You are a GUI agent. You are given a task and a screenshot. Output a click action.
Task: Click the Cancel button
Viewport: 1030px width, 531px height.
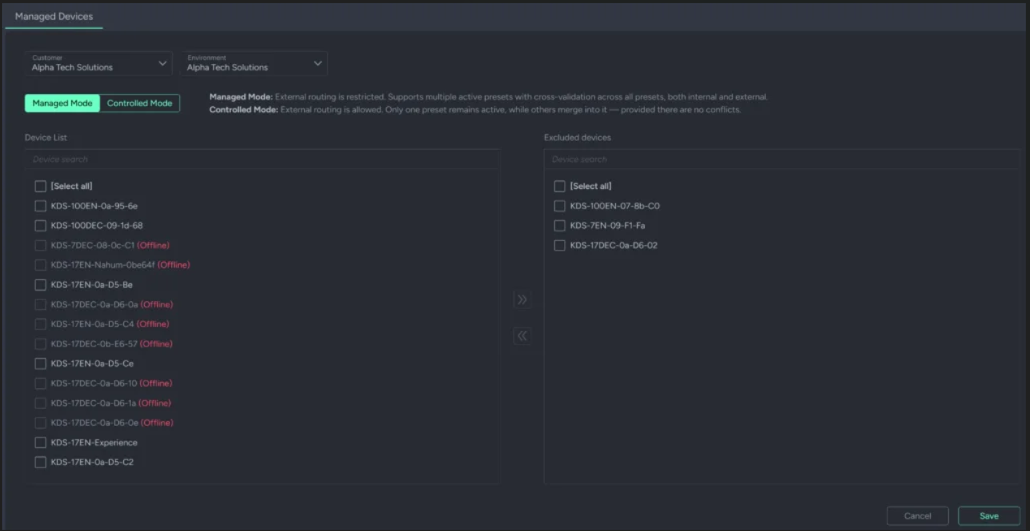(917, 516)
